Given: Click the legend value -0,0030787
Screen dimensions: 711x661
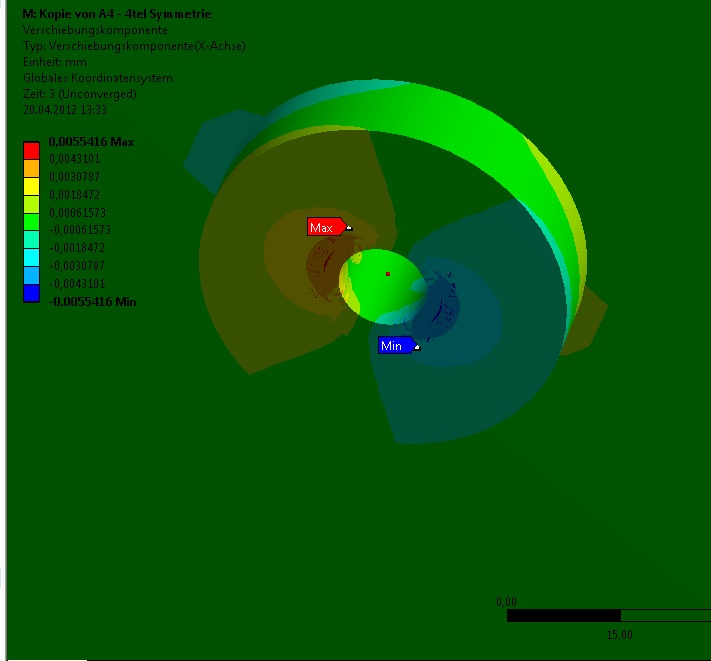Looking at the screenshot, I should (77, 266).
